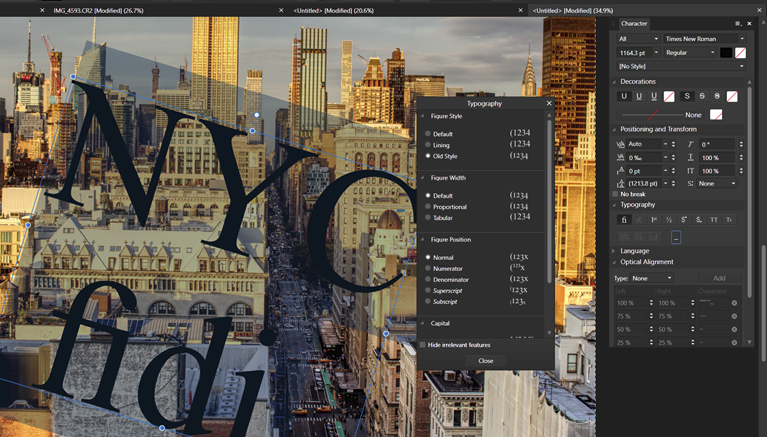Open the leading override (1213.8 pt) dropdown

coord(665,184)
